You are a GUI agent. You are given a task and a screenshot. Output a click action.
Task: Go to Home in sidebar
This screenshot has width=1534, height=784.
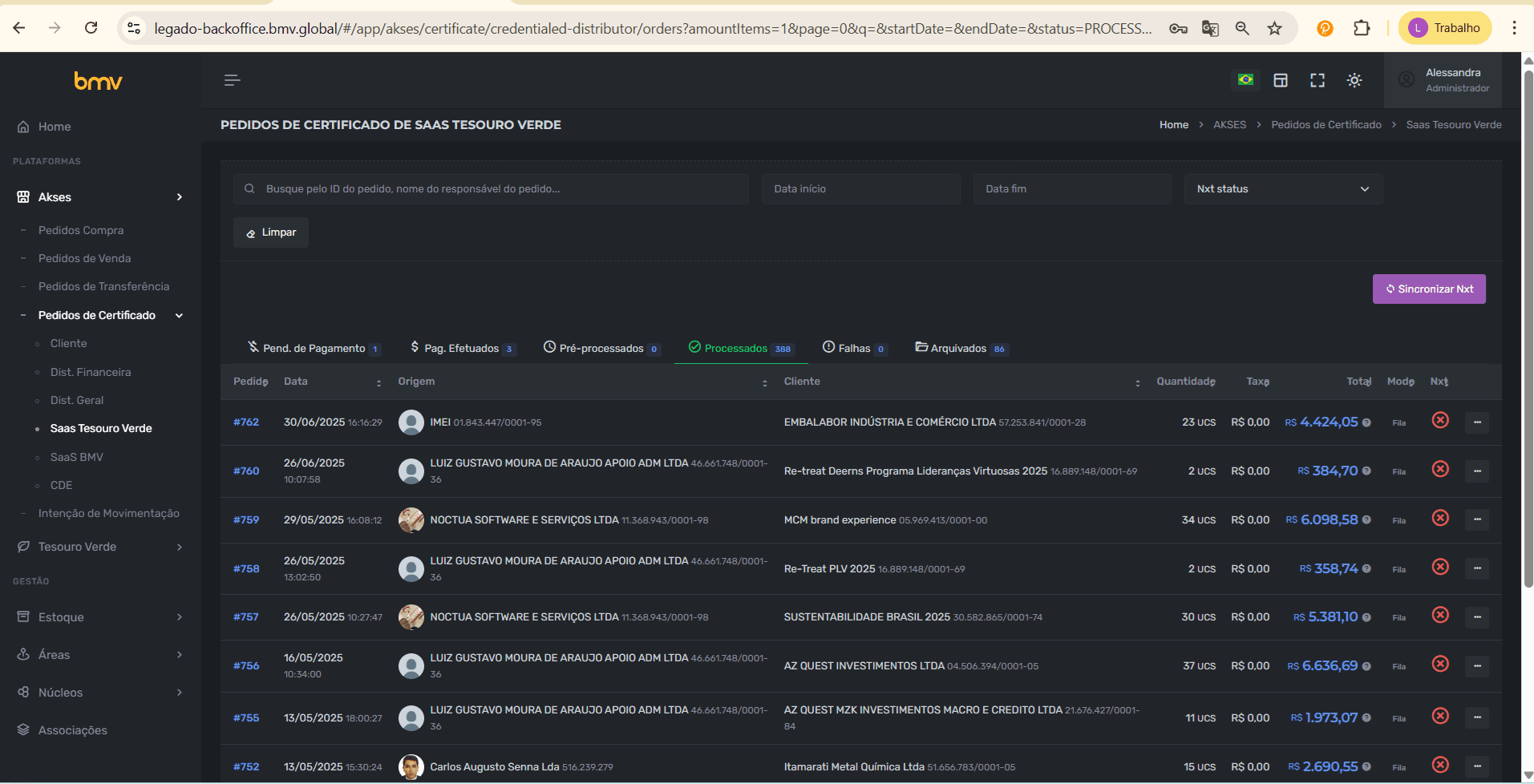click(x=55, y=127)
